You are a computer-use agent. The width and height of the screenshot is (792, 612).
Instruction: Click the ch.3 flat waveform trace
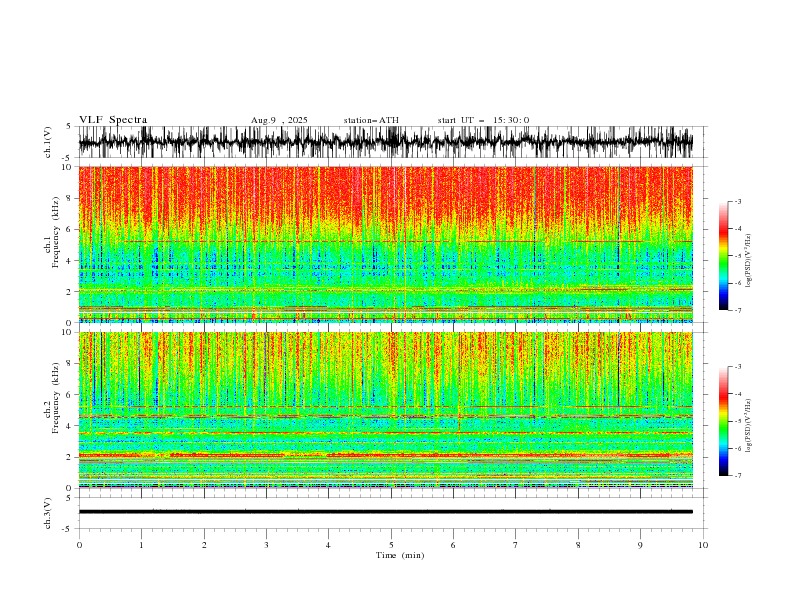click(x=386, y=512)
